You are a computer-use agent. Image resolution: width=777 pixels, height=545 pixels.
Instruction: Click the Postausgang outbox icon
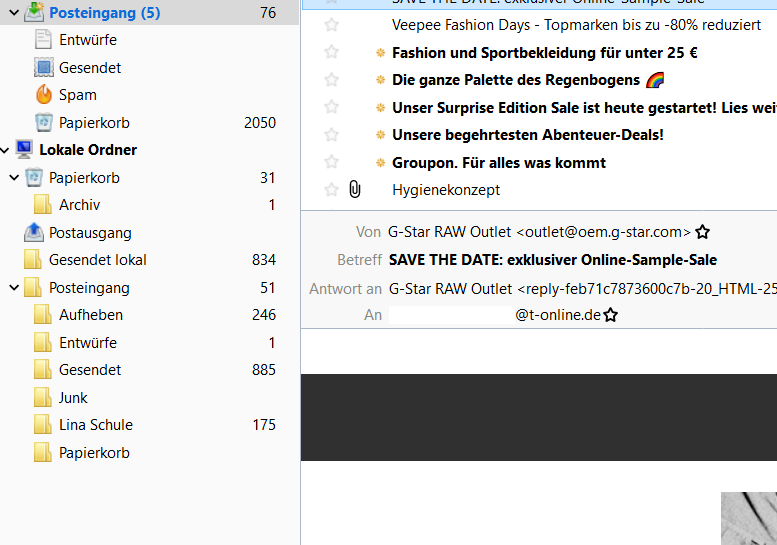point(33,233)
